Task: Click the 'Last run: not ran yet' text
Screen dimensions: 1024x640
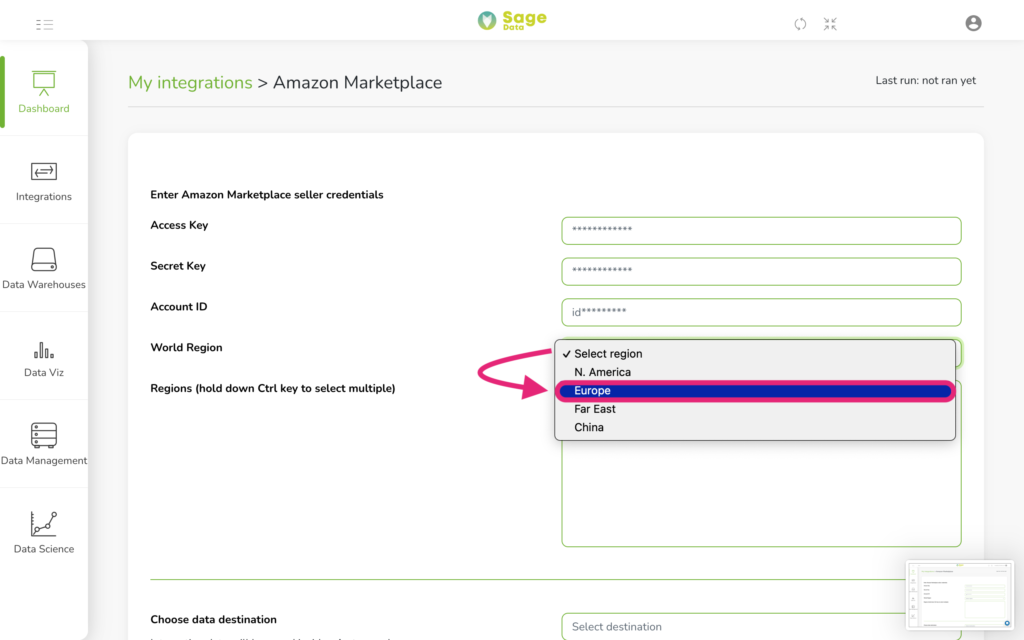Action: click(x=925, y=80)
